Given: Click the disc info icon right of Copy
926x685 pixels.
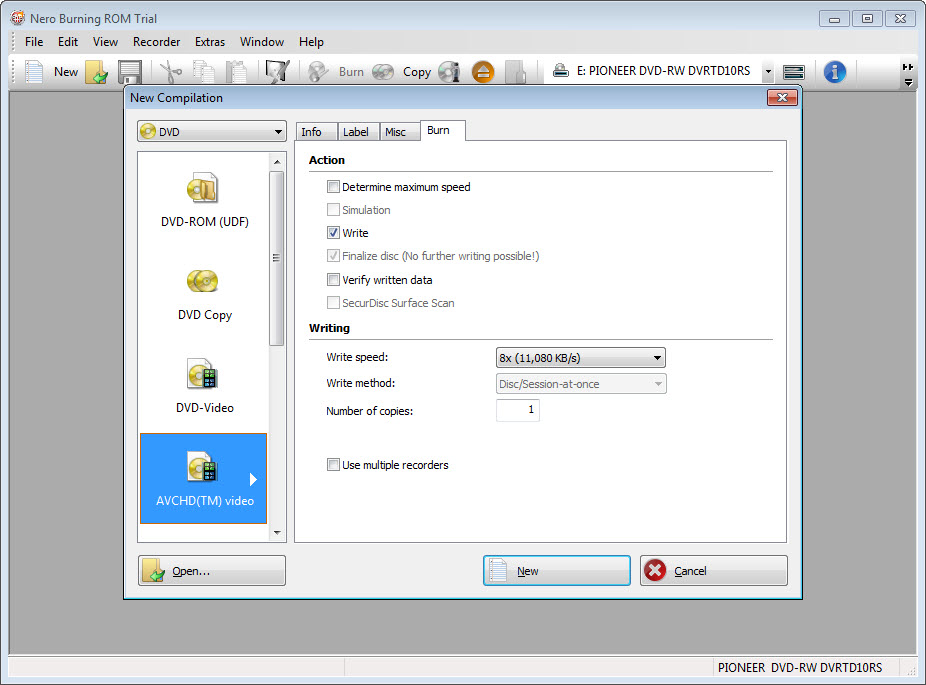Looking at the screenshot, I should 449,72.
